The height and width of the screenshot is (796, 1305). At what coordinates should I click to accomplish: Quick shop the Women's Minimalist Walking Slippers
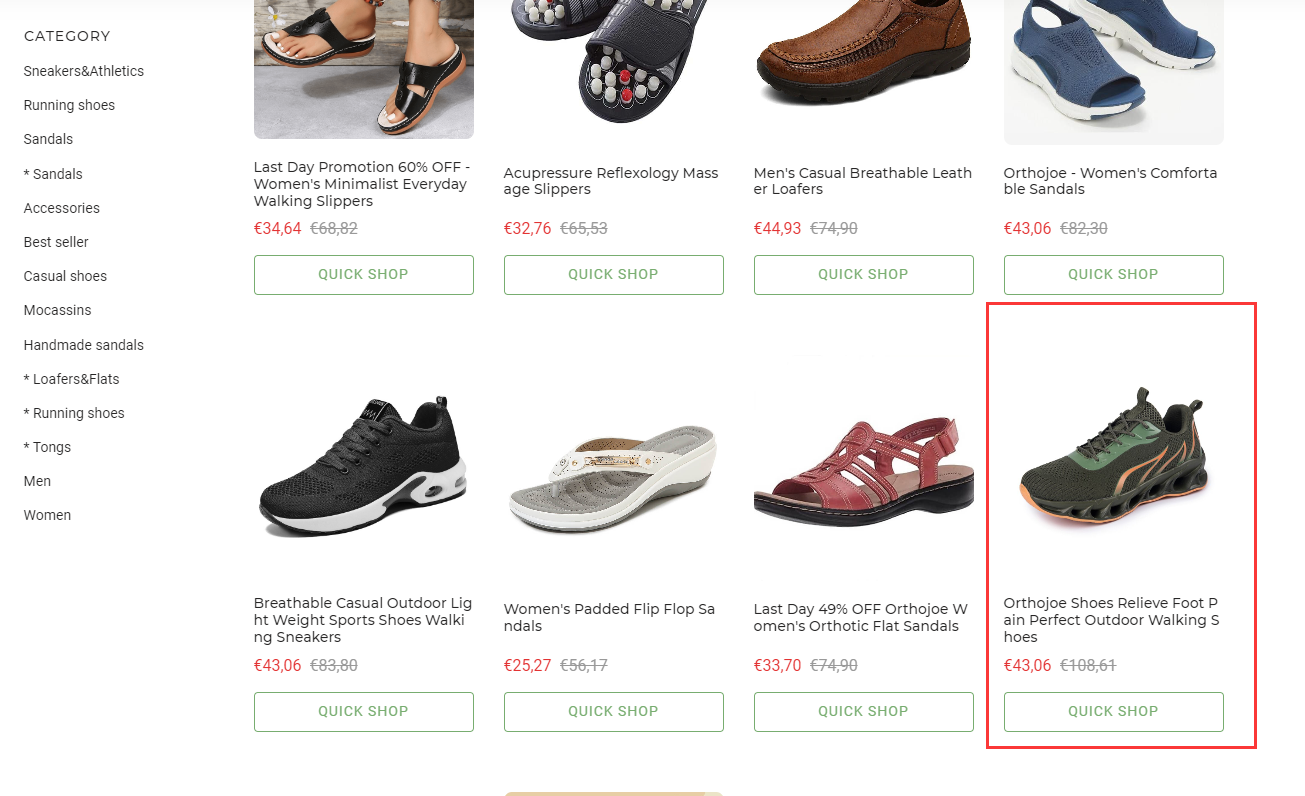point(363,275)
